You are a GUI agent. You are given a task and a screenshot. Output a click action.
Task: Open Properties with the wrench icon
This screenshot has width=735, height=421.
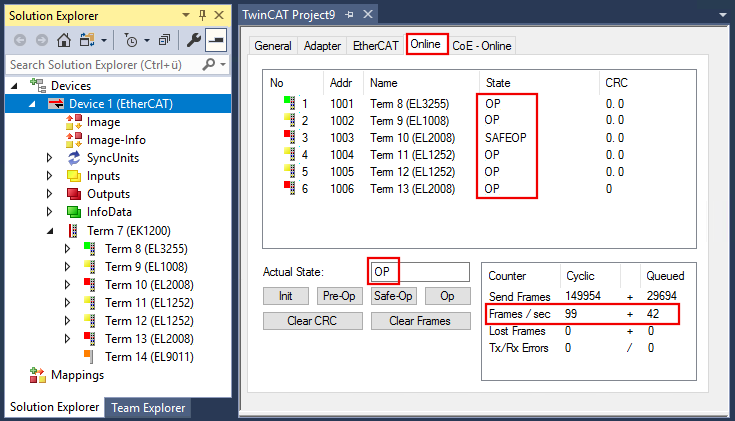[194, 40]
